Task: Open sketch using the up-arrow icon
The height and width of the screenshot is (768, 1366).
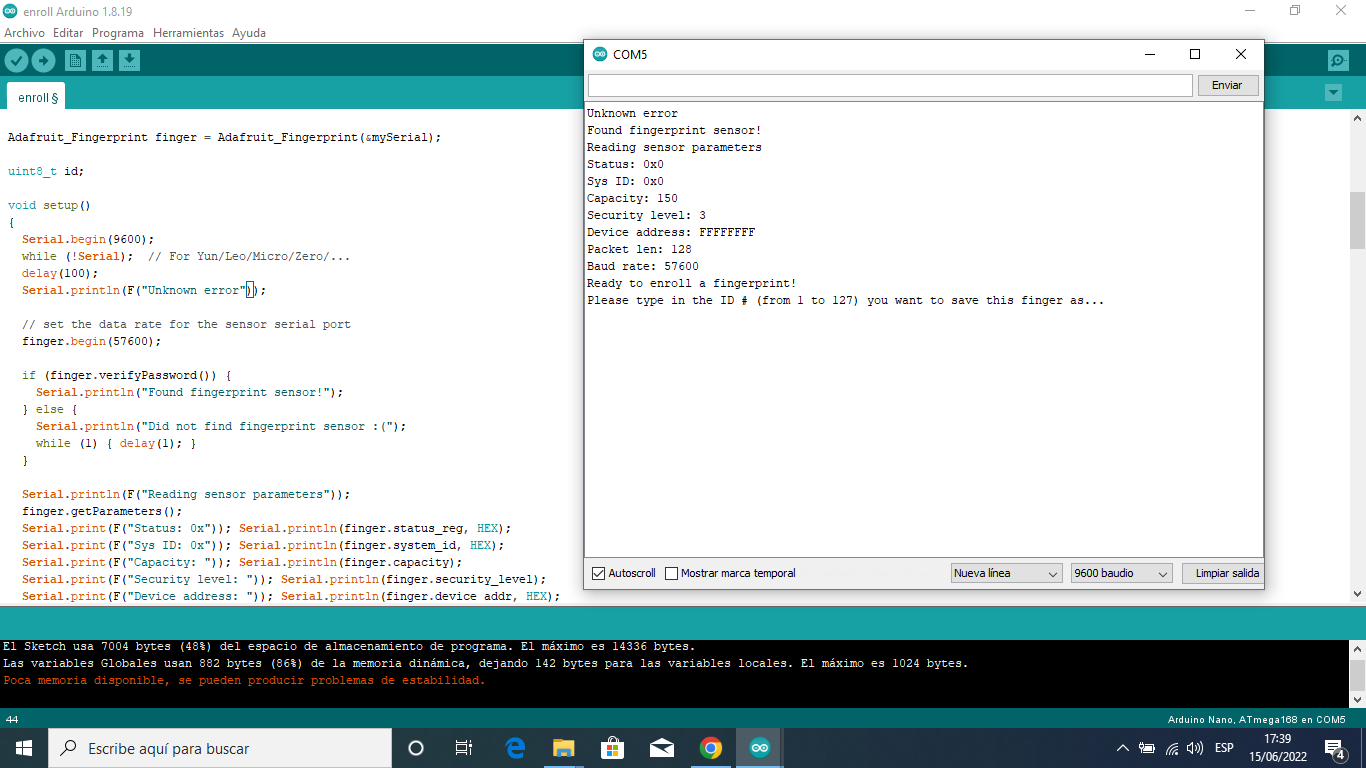Action: tap(102, 61)
